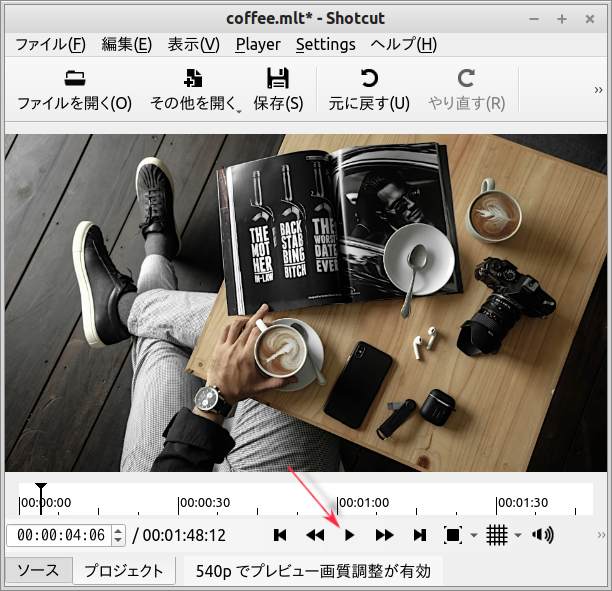This screenshot has height=591, width=612.
Task: Skip to the end of the clip
Action: (x=420, y=535)
